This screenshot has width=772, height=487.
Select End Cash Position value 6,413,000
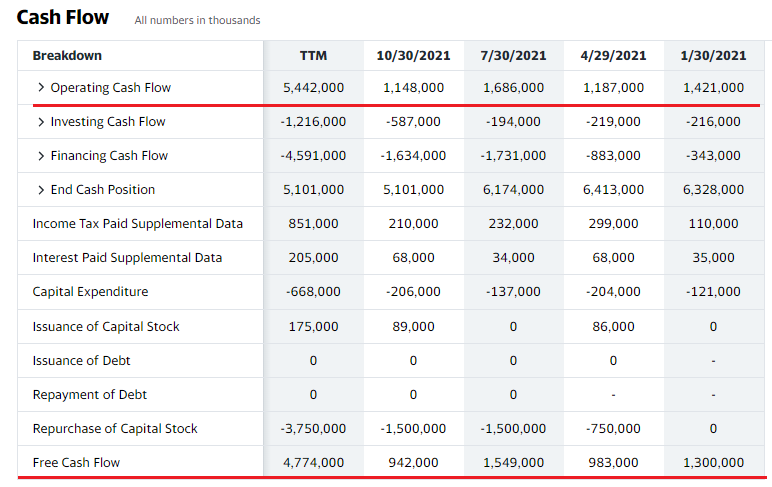(x=613, y=190)
